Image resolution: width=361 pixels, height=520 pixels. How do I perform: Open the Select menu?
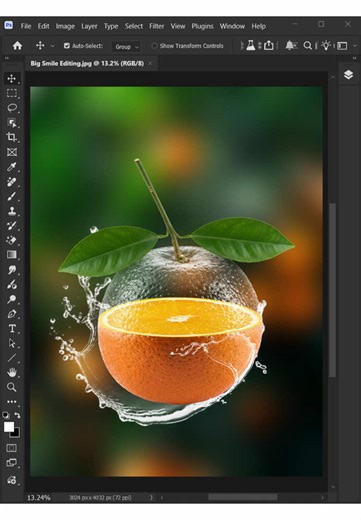(x=134, y=26)
